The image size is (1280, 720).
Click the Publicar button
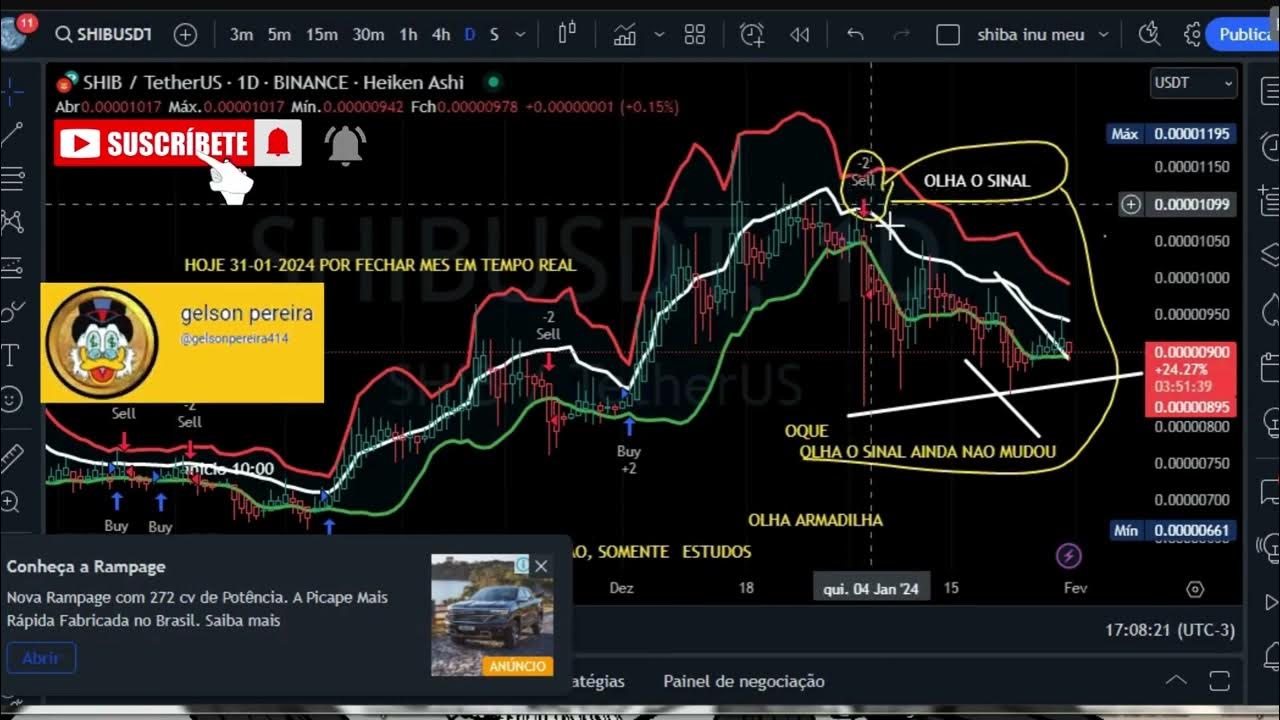1243,35
